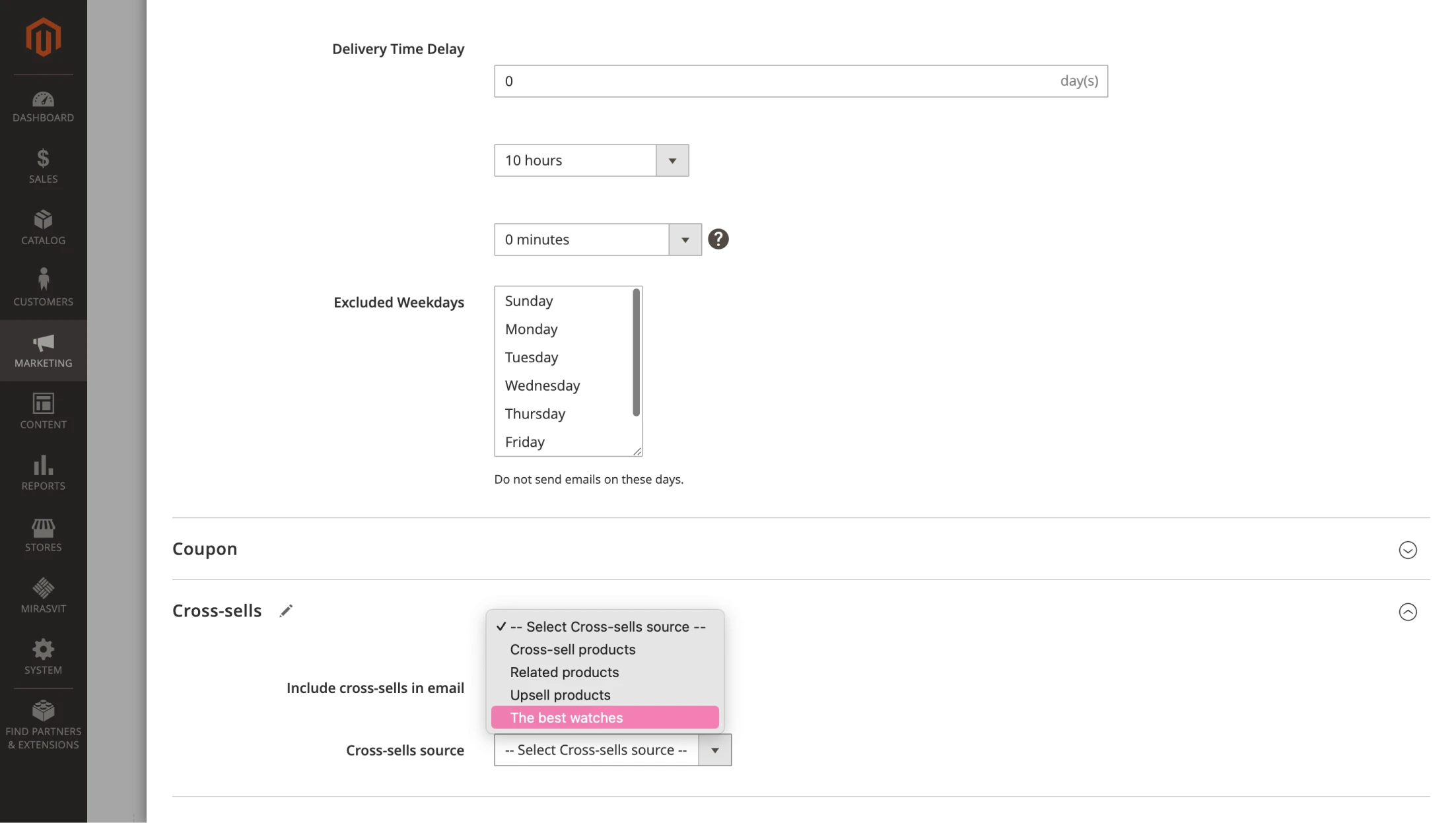Expand the Coupon section

(1407, 550)
